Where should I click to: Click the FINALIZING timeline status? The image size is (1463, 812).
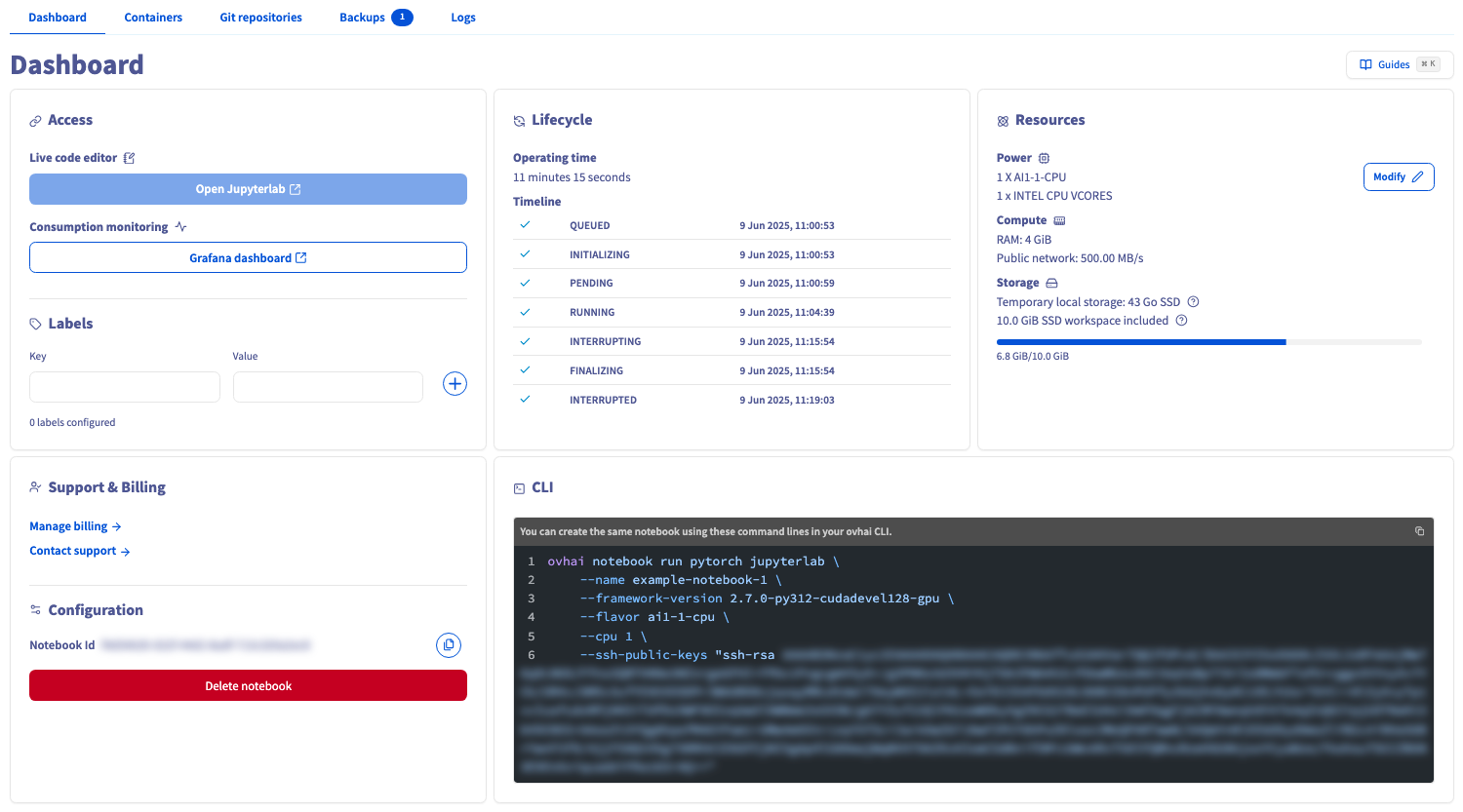coord(596,370)
